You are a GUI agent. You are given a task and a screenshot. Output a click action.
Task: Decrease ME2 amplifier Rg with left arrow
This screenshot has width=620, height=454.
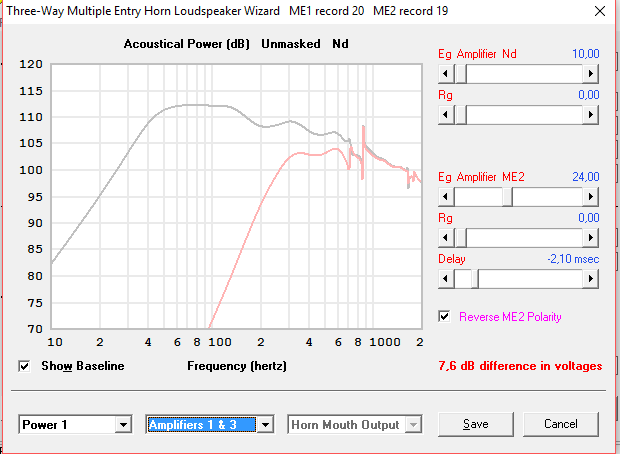pyautogui.click(x=446, y=238)
